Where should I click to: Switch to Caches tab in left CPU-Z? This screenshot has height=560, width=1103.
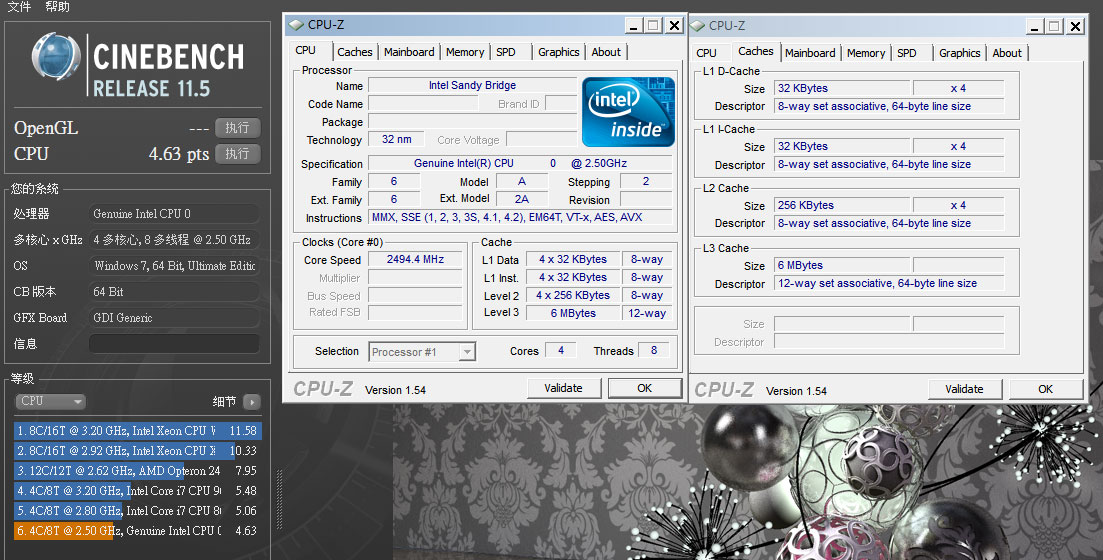pos(355,52)
